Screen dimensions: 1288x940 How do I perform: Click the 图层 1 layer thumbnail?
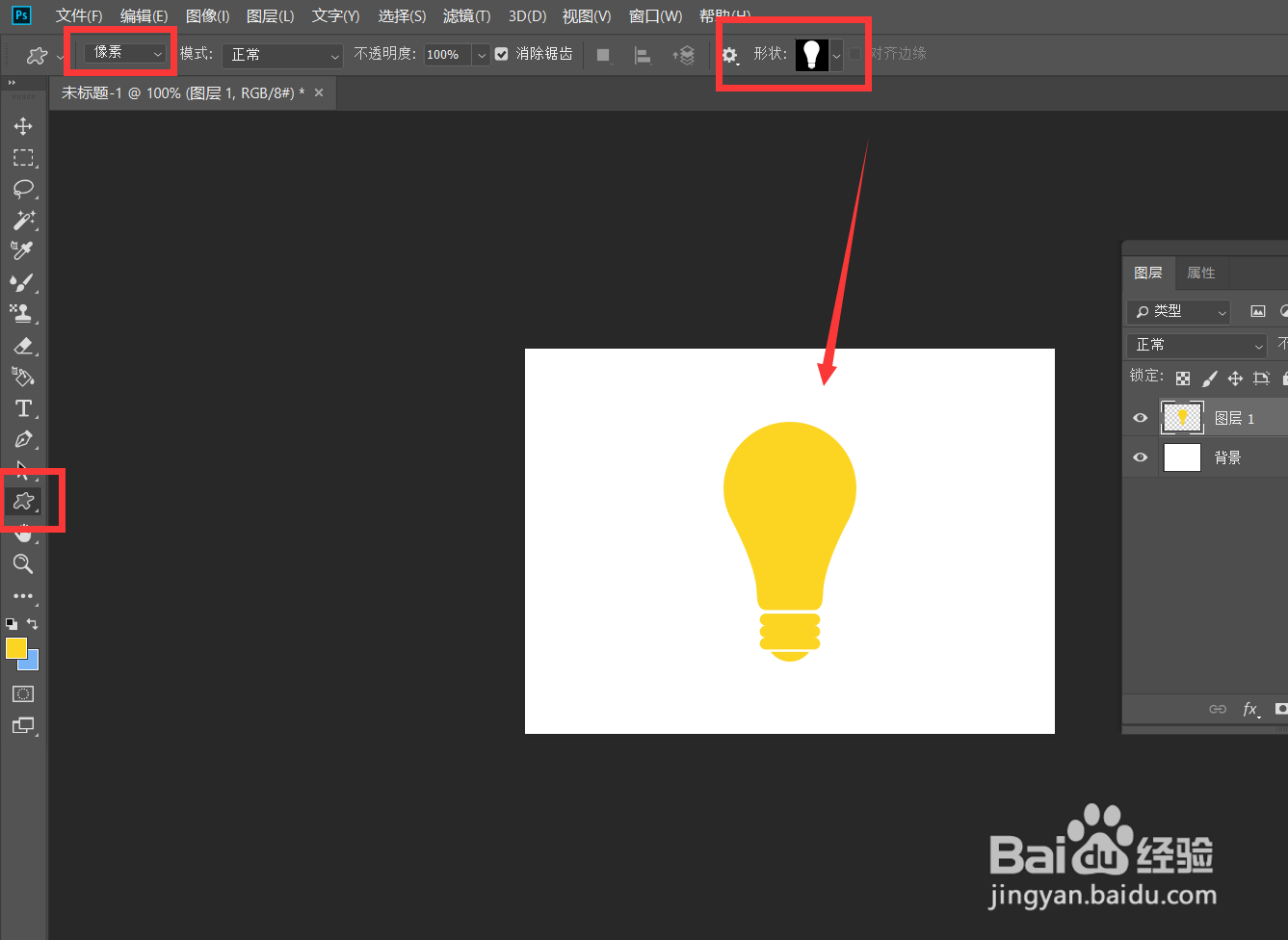[1182, 417]
